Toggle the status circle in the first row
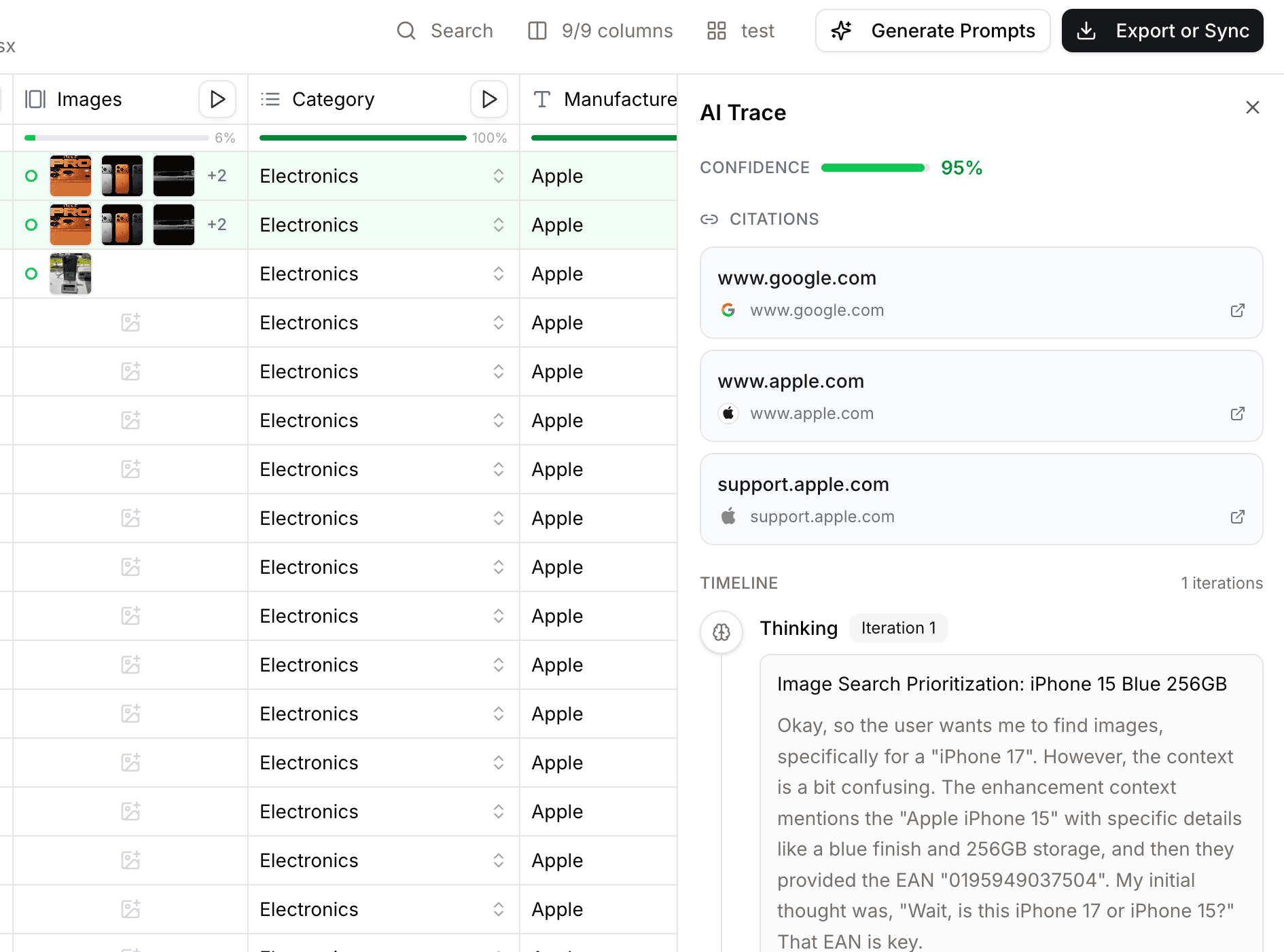 pos(31,176)
